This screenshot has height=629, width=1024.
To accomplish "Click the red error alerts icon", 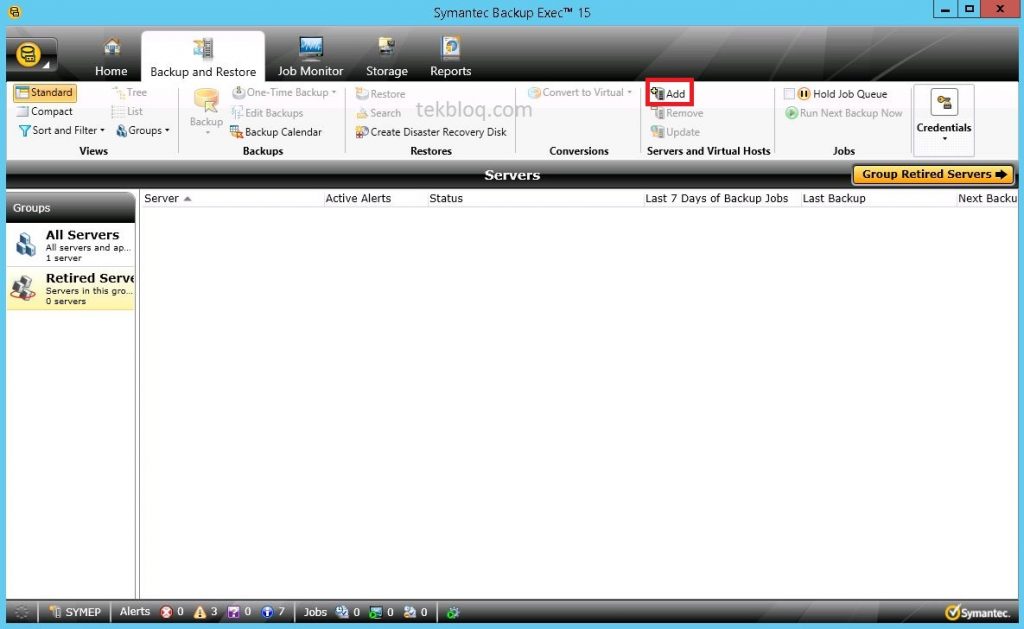I will (x=167, y=612).
